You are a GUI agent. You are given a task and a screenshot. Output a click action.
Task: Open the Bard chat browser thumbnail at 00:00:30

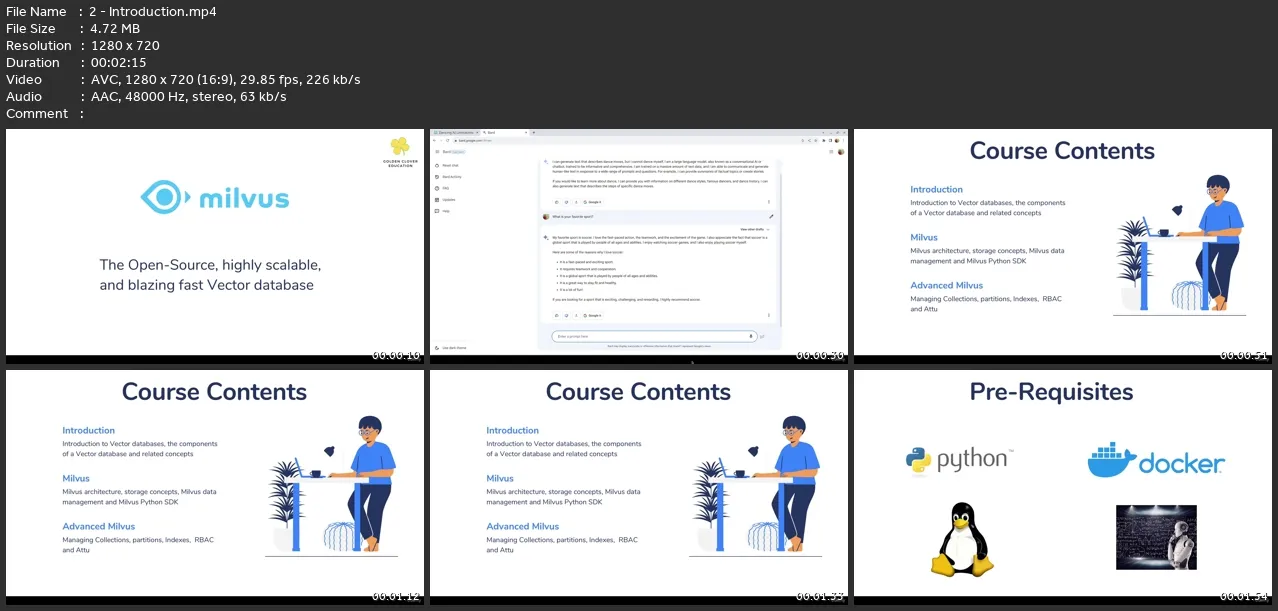[x=639, y=246]
